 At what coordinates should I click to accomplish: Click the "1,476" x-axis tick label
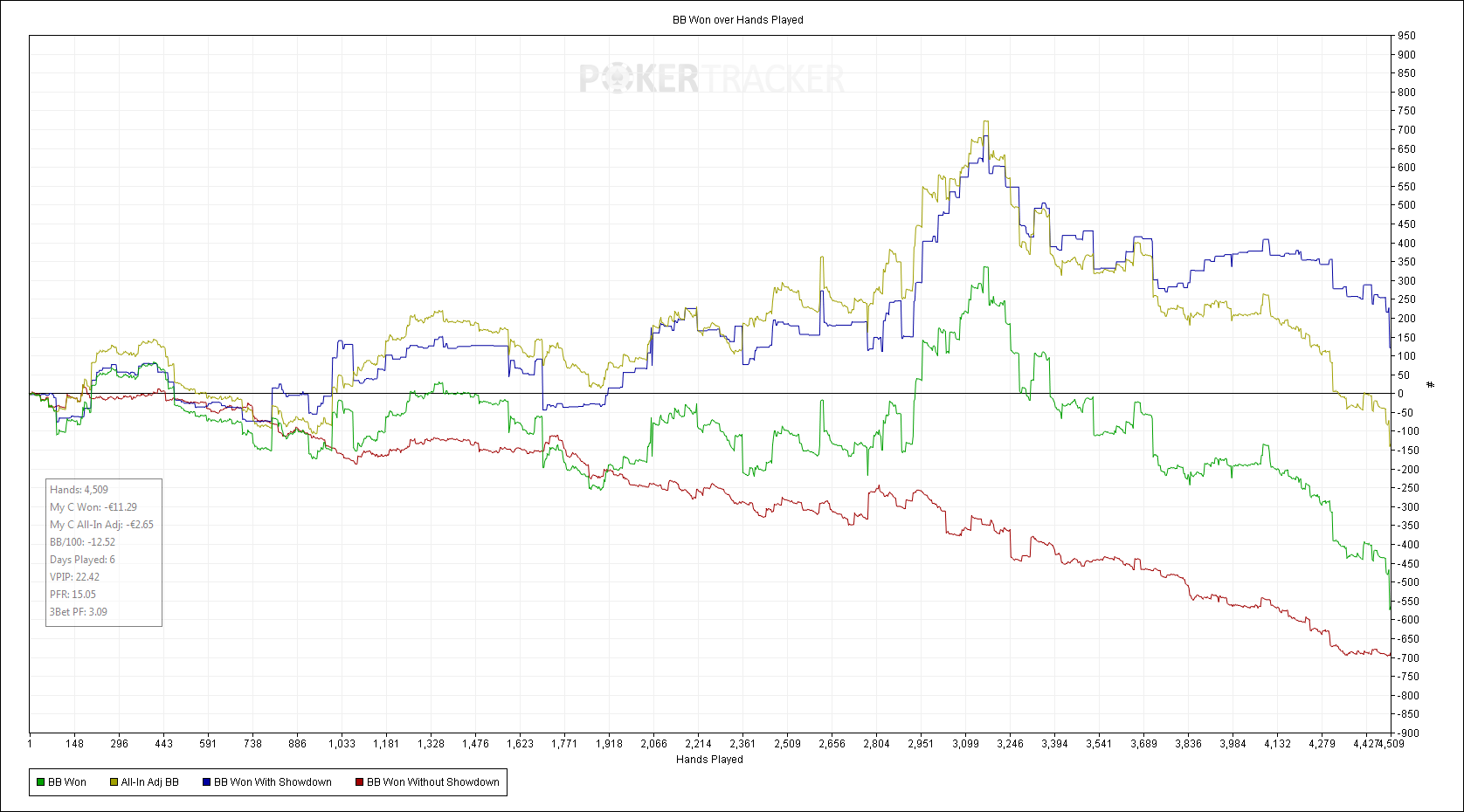click(x=475, y=744)
